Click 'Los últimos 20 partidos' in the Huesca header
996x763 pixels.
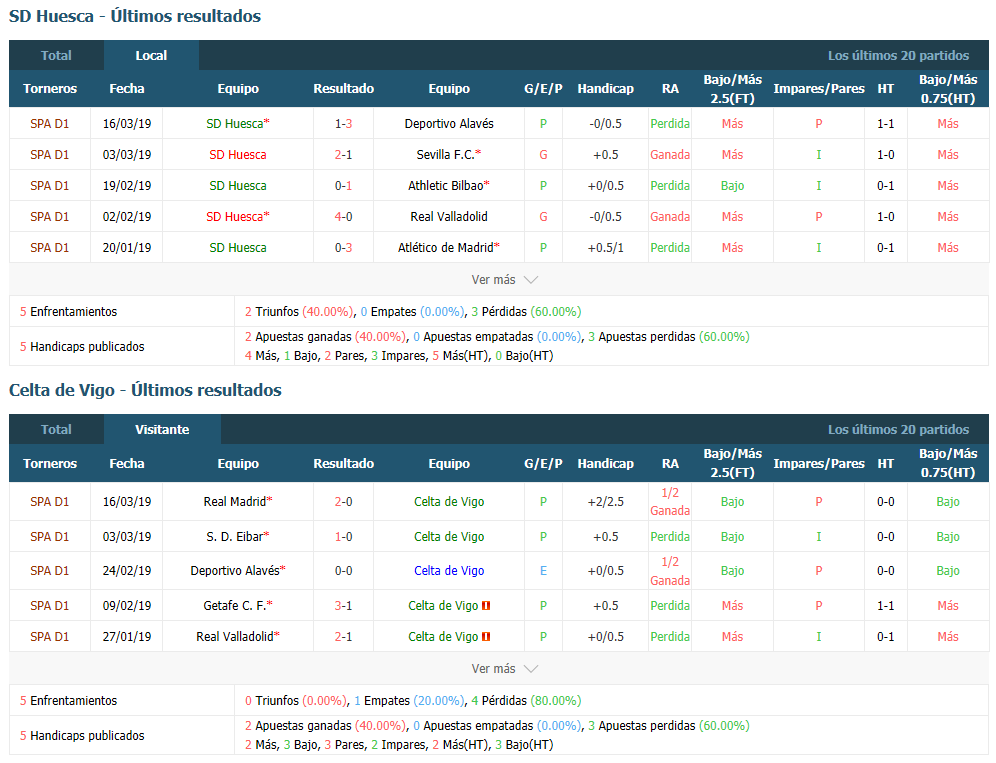pos(898,55)
